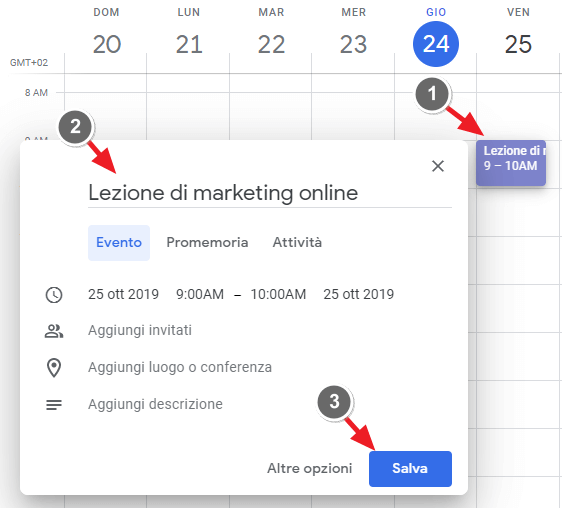Select the Evento tab
562x508 pixels.
119,243
